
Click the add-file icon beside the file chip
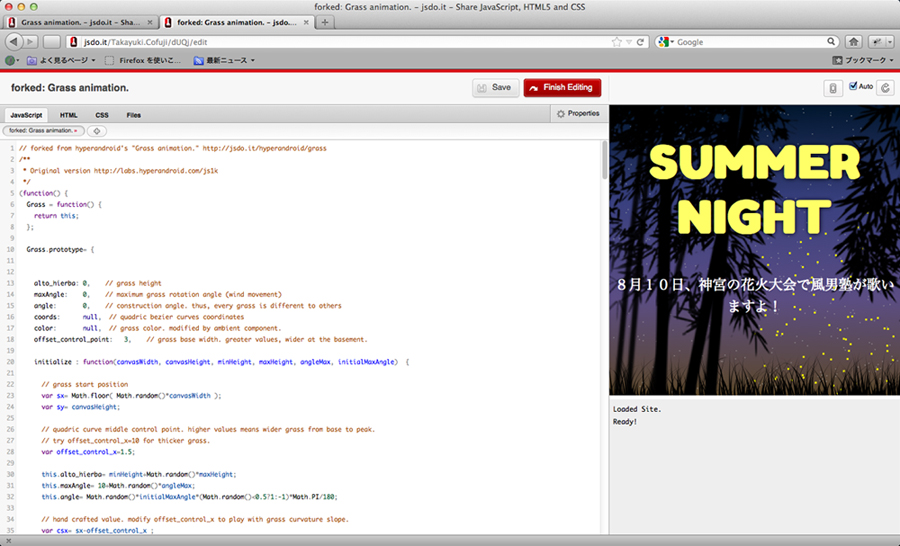[97, 131]
